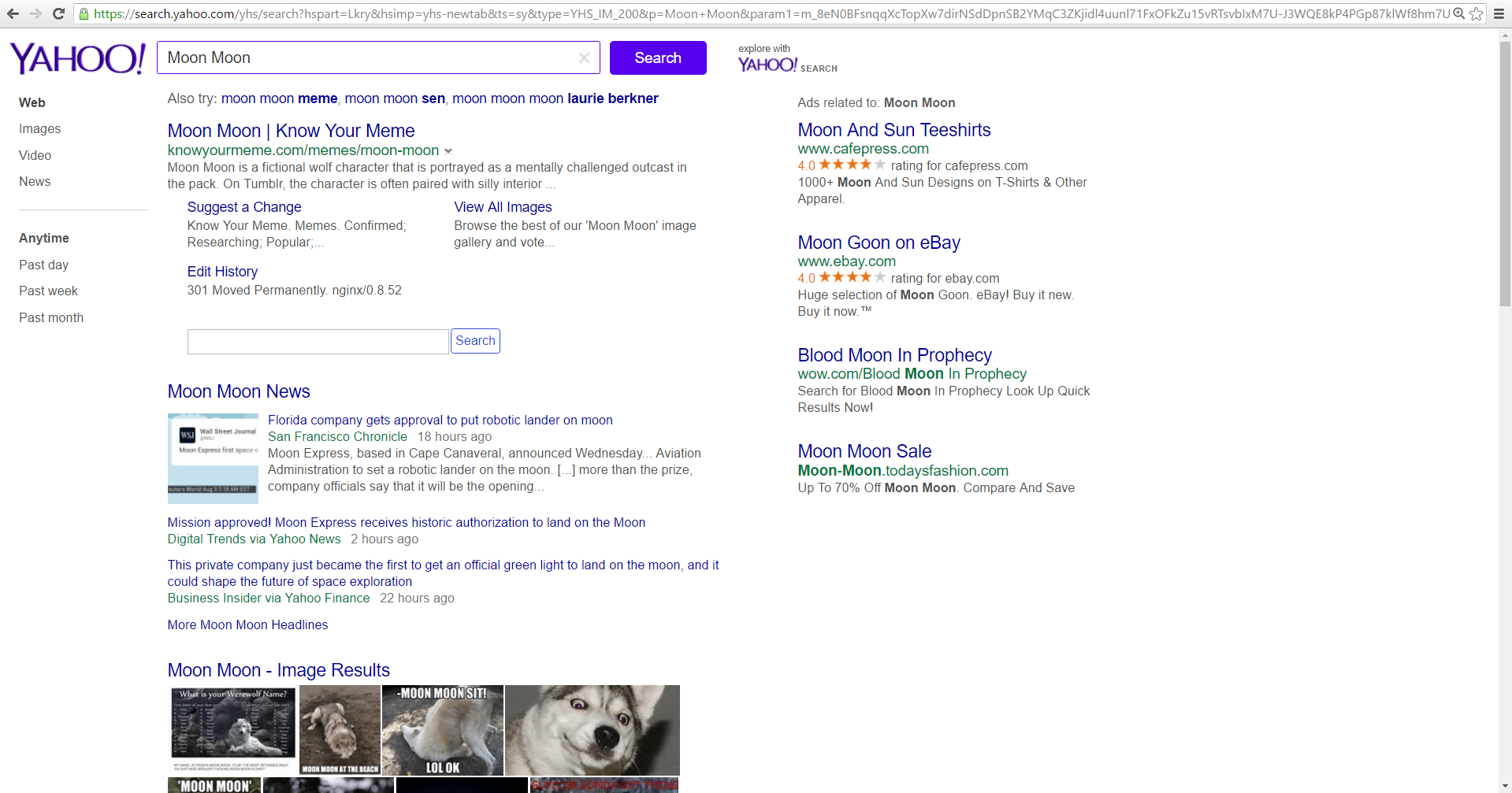The height and width of the screenshot is (793, 1512).
Task: Clear search text with X icon
Action: [584, 57]
